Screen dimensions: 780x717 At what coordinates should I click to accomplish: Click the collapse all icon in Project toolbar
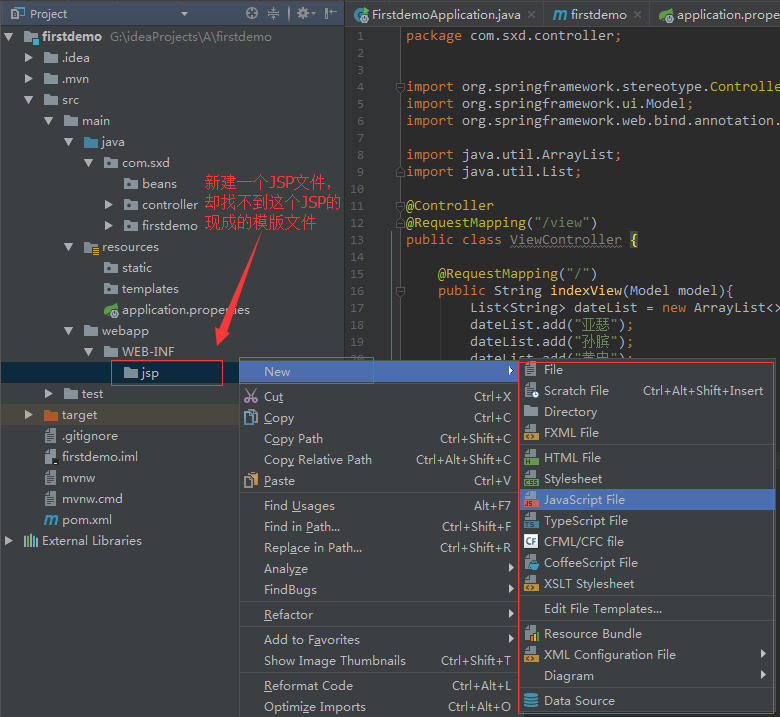(273, 13)
